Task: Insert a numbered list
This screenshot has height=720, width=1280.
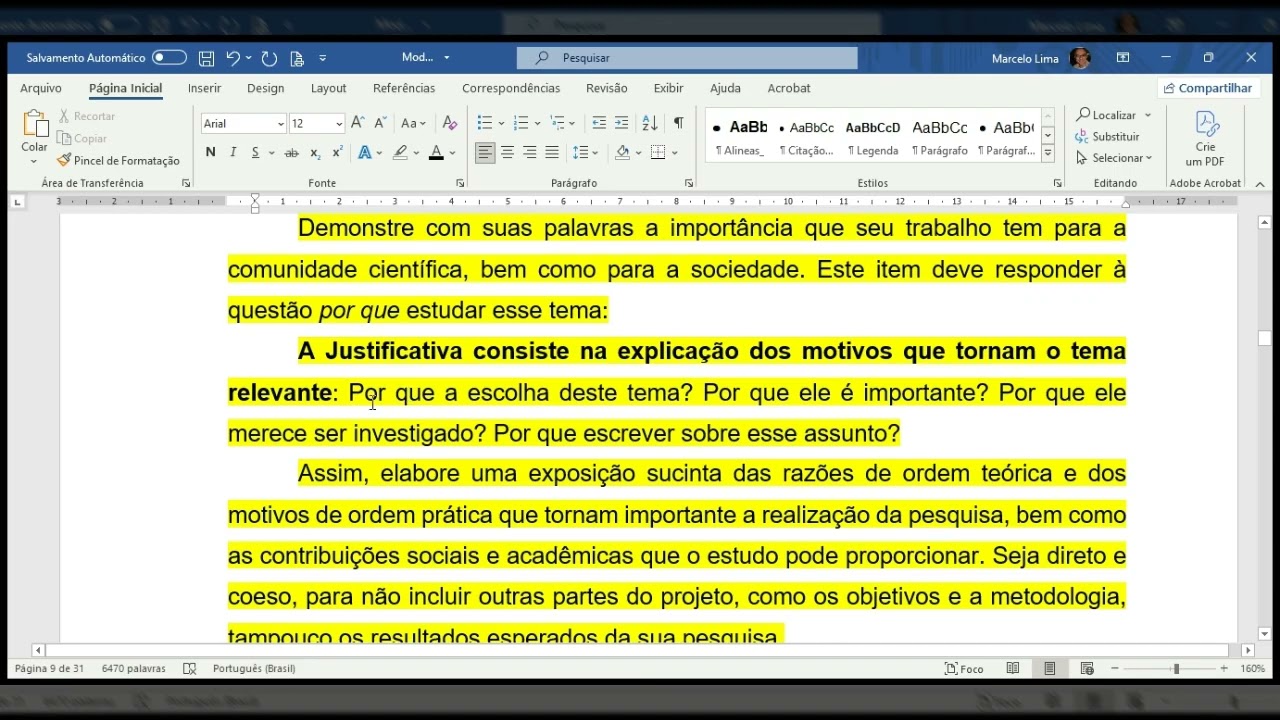Action: pyautogui.click(x=520, y=123)
